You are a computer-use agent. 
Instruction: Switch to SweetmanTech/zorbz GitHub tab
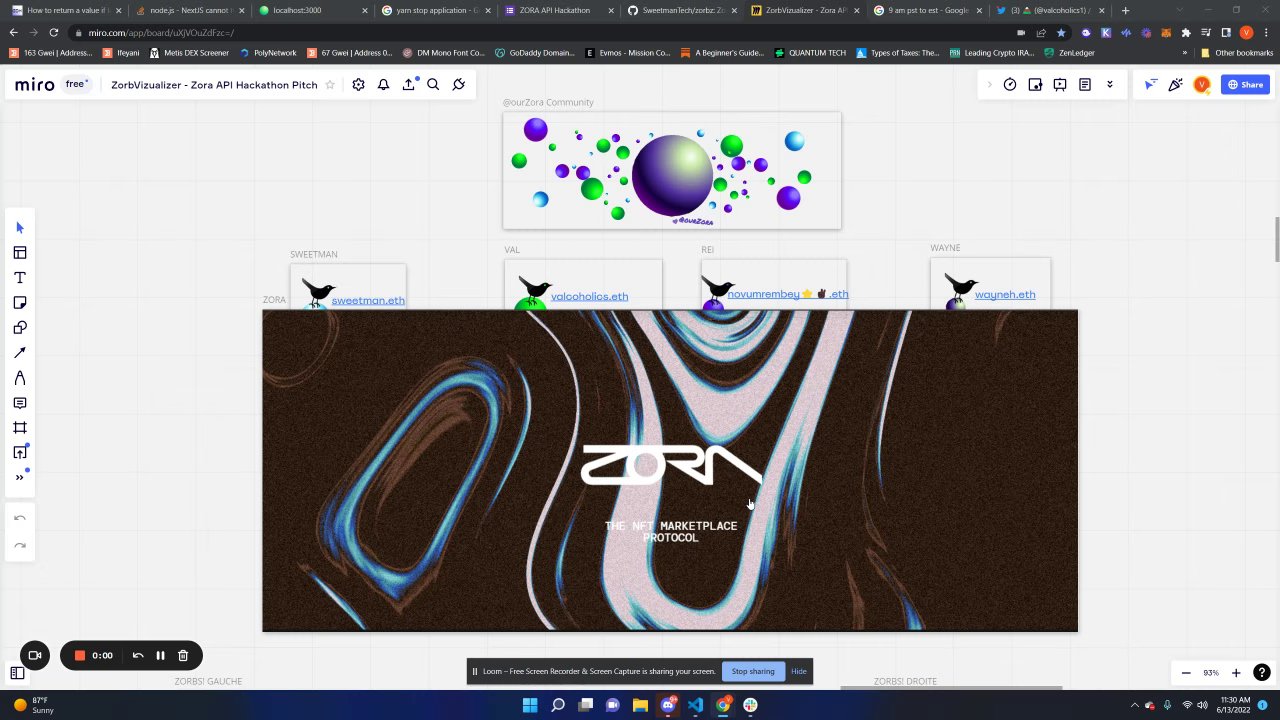(681, 10)
